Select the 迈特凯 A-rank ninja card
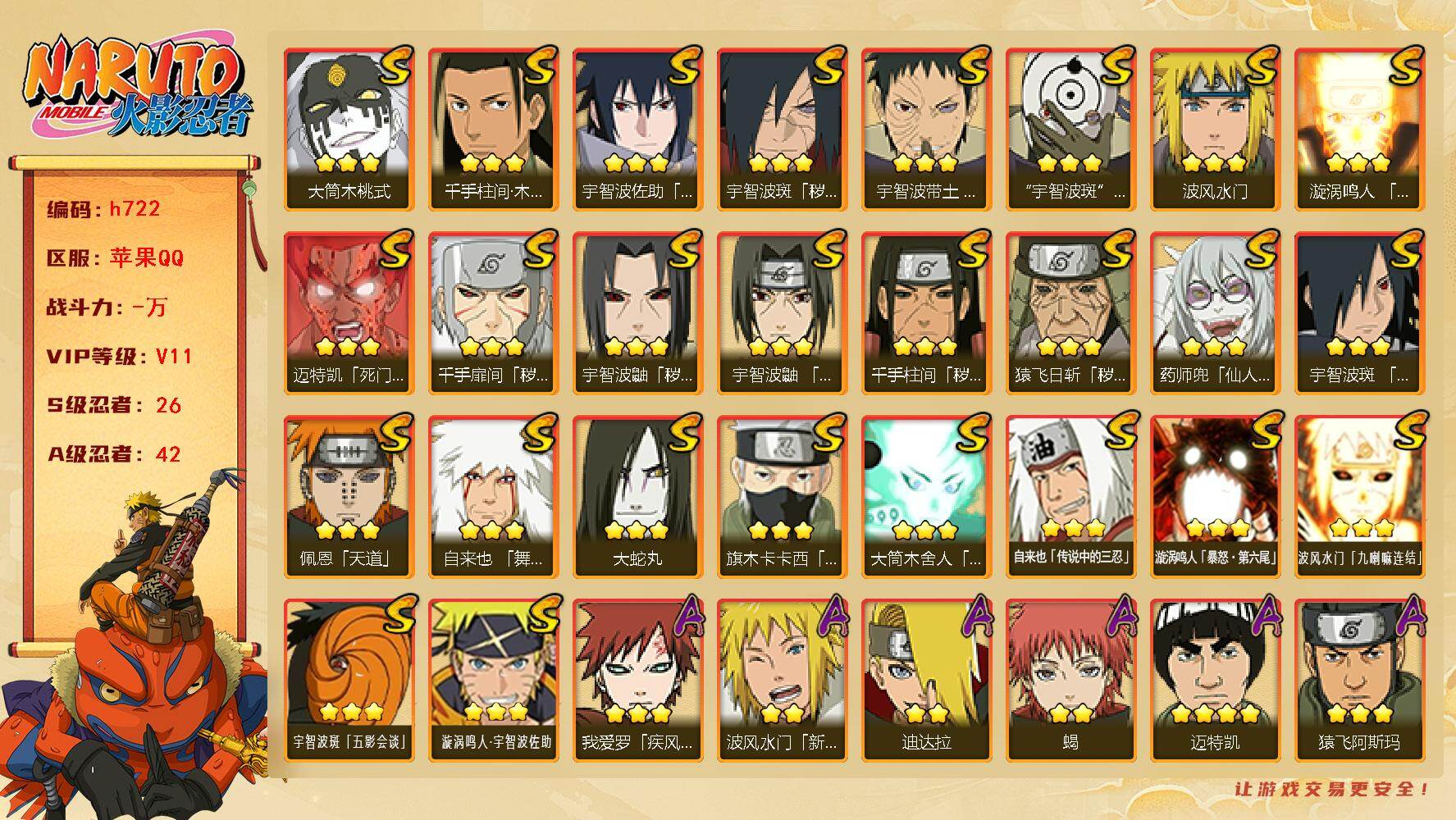Screen dimensions: 1456x820 (x=1215, y=680)
